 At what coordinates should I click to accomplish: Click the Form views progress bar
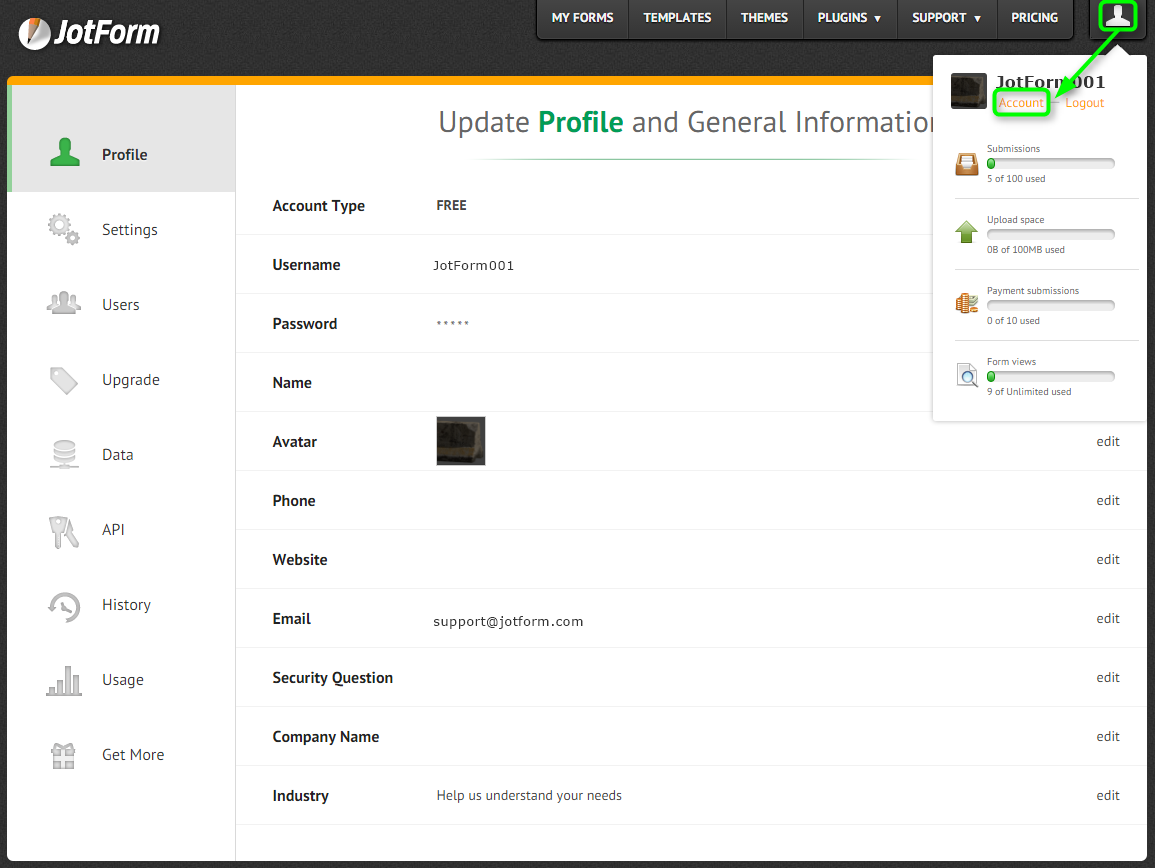tap(1050, 377)
